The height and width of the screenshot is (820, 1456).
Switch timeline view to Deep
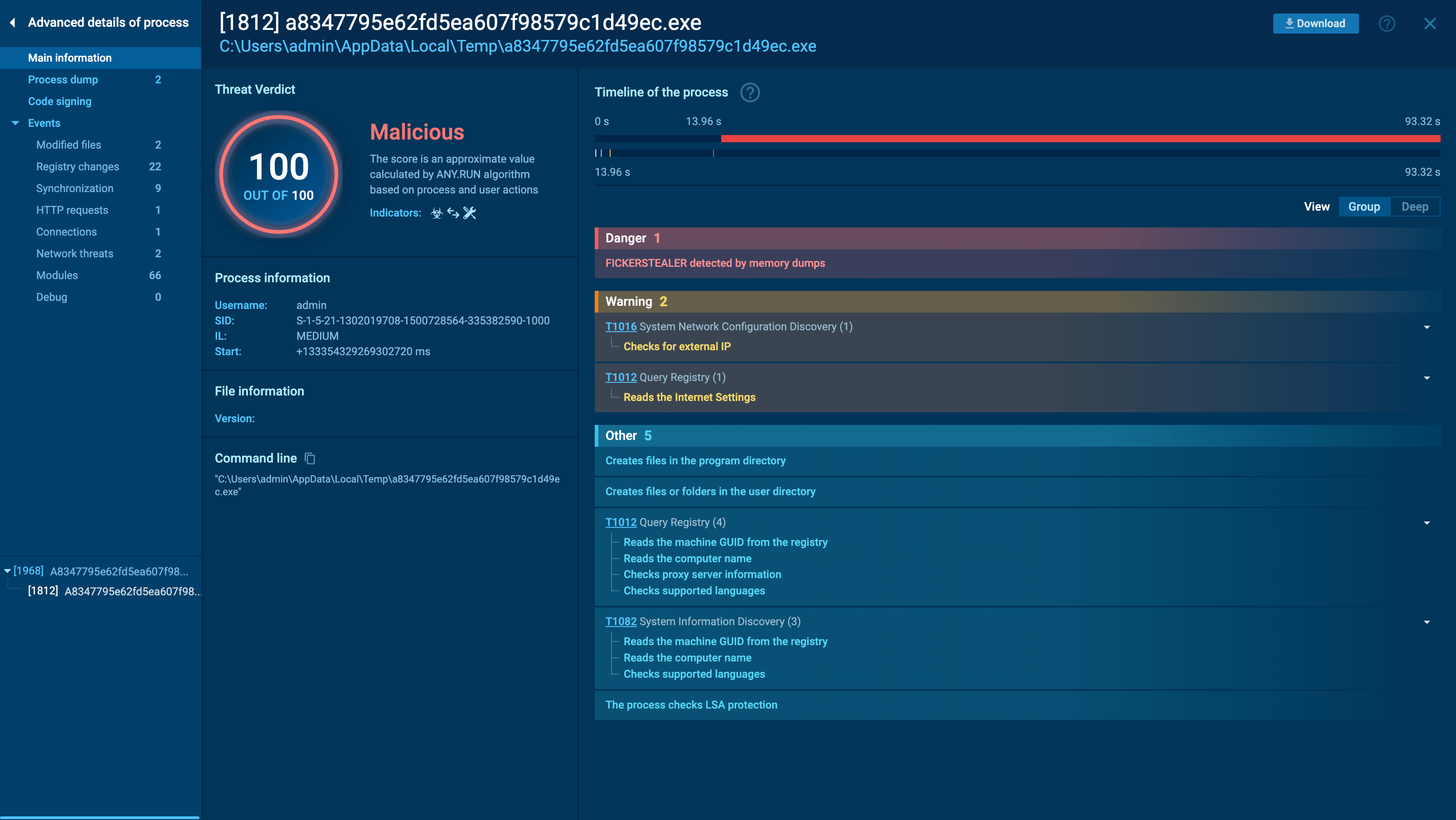tap(1414, 207)
